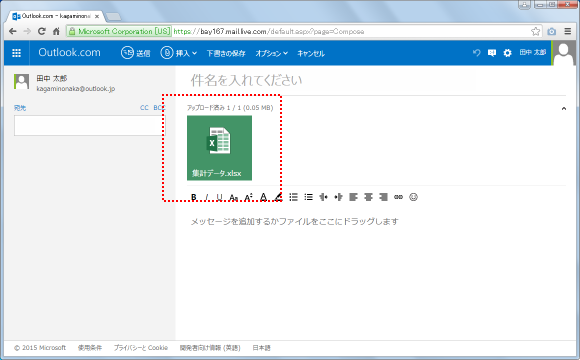Insert a hyperlink

tap(398, 197)
